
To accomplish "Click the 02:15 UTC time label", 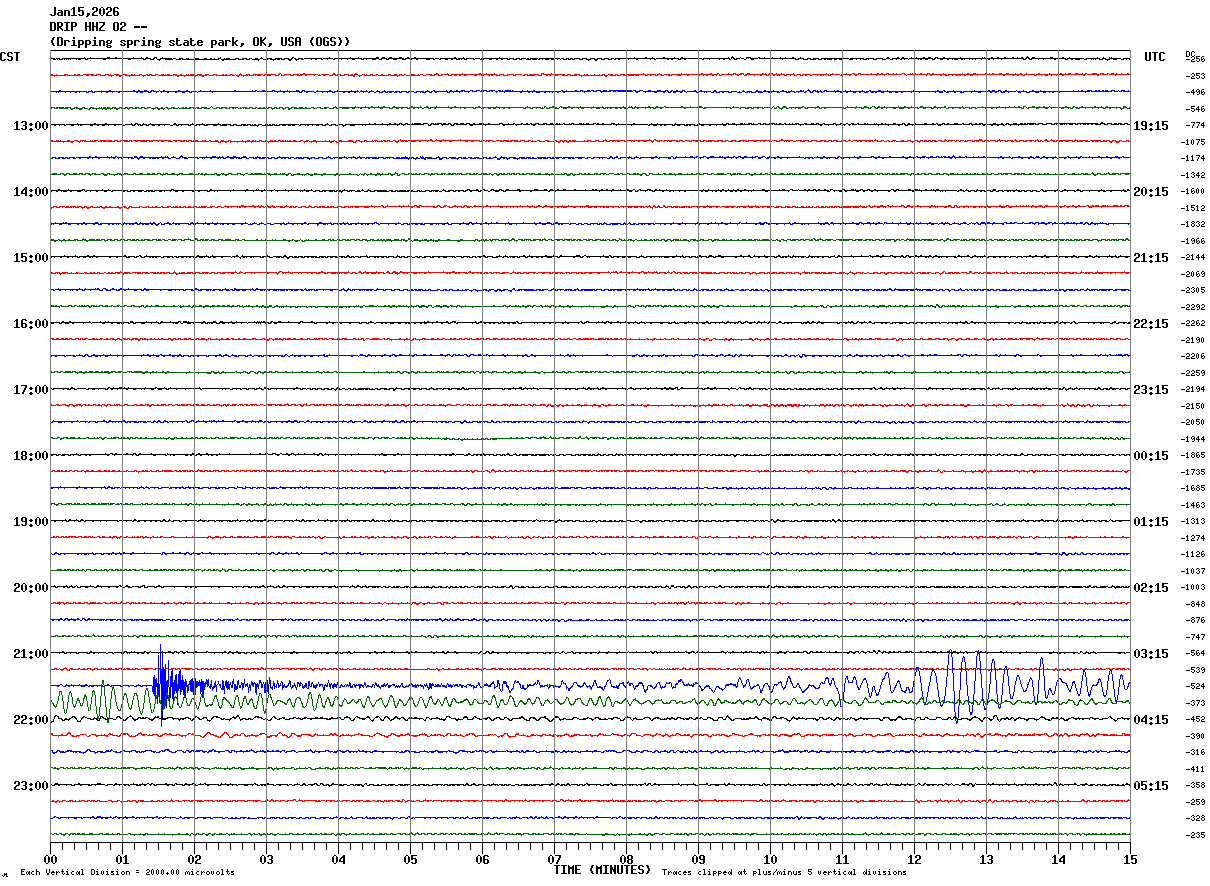I will point(1151,587).
